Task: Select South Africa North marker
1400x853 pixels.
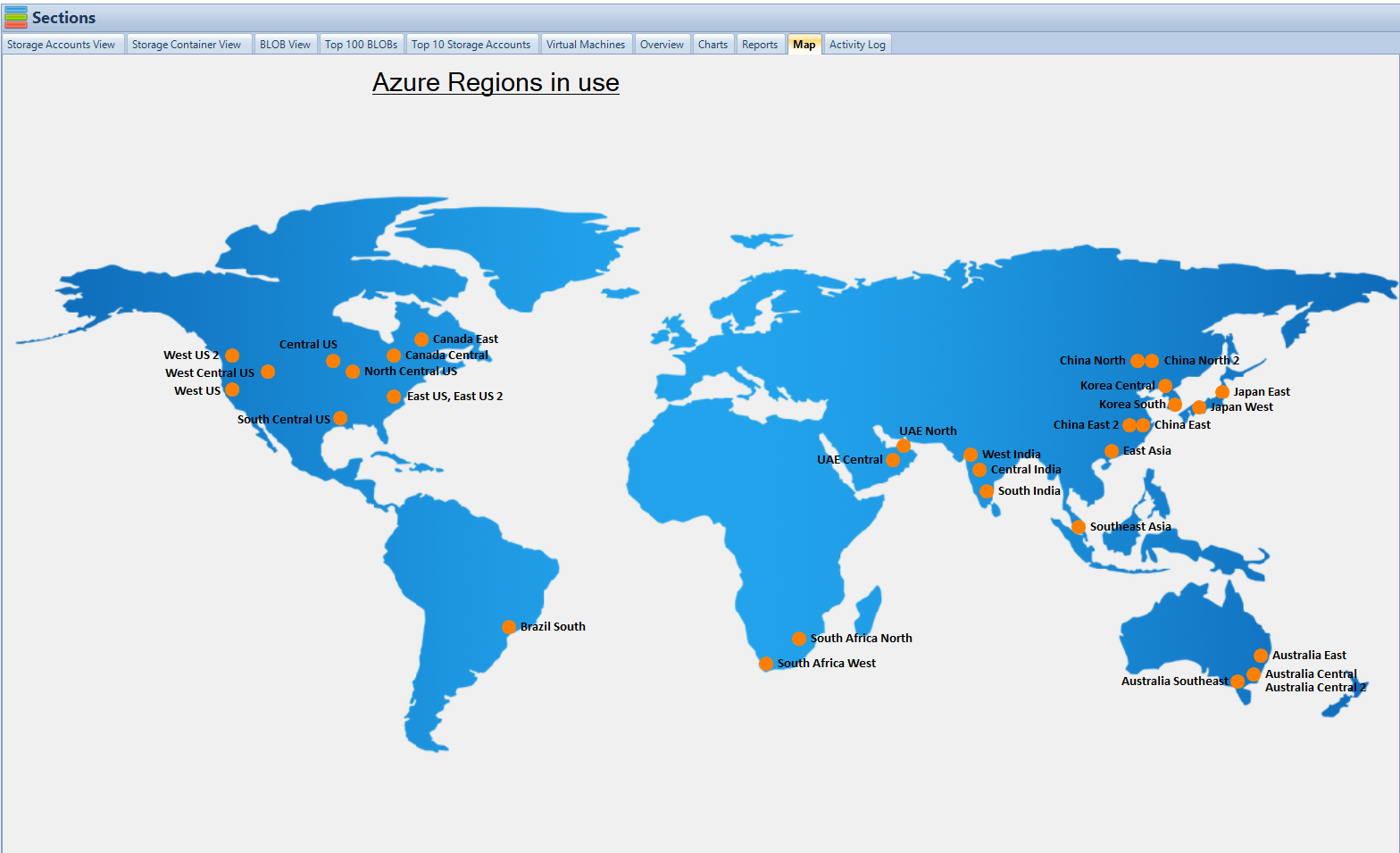Action: [x=799, y=639]
